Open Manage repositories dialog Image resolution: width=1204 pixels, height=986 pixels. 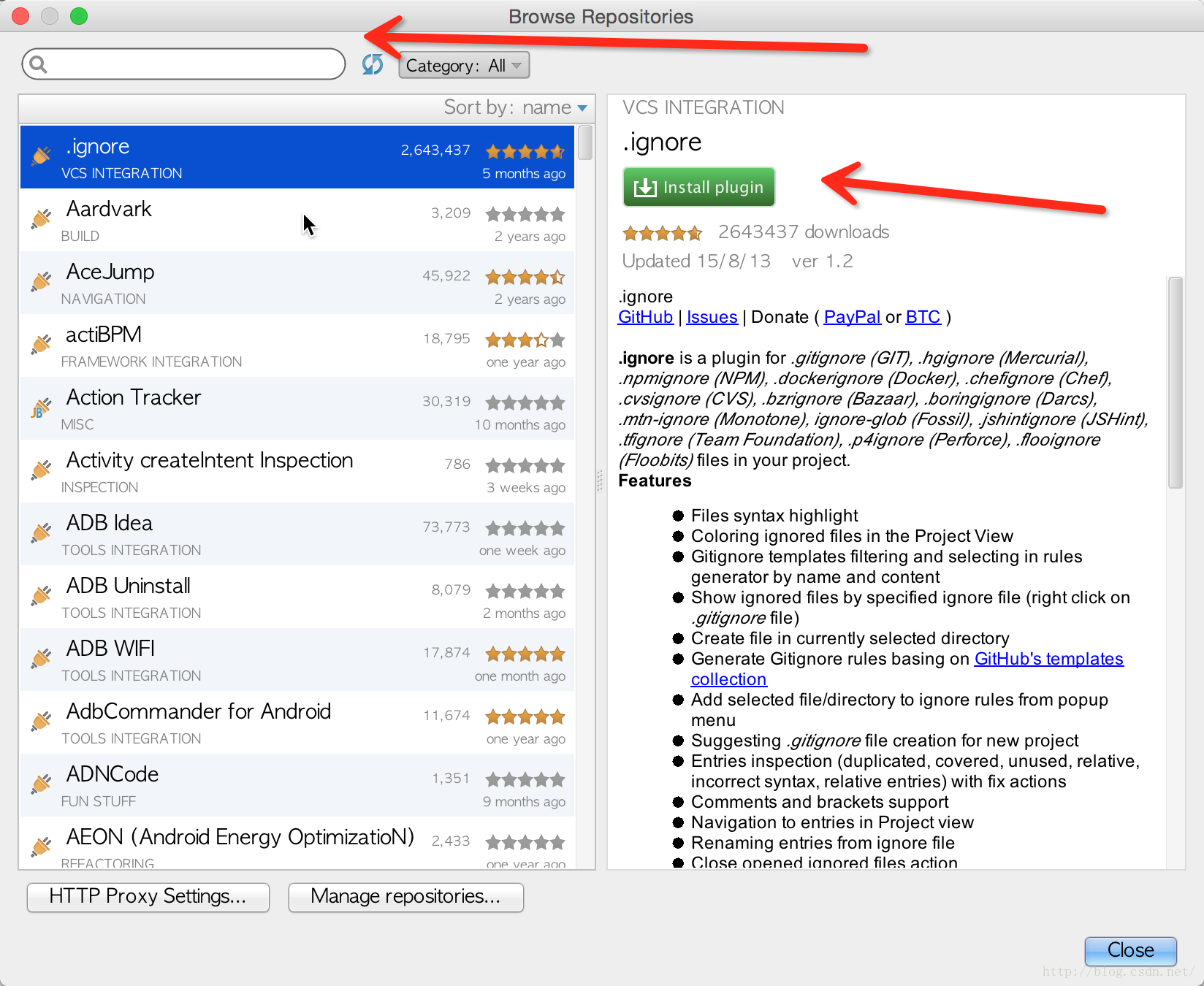406,896
